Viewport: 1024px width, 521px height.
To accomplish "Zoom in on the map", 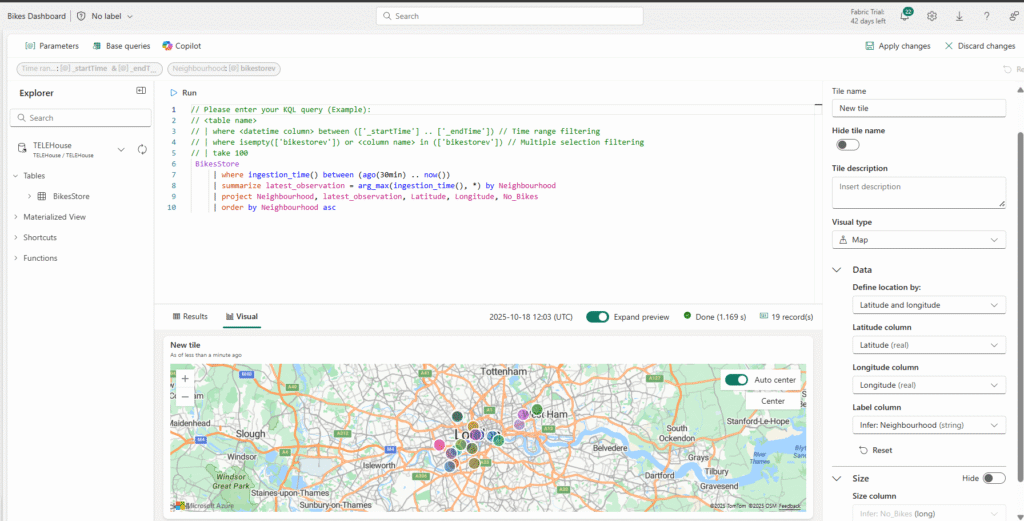I will tap(185, 379).
